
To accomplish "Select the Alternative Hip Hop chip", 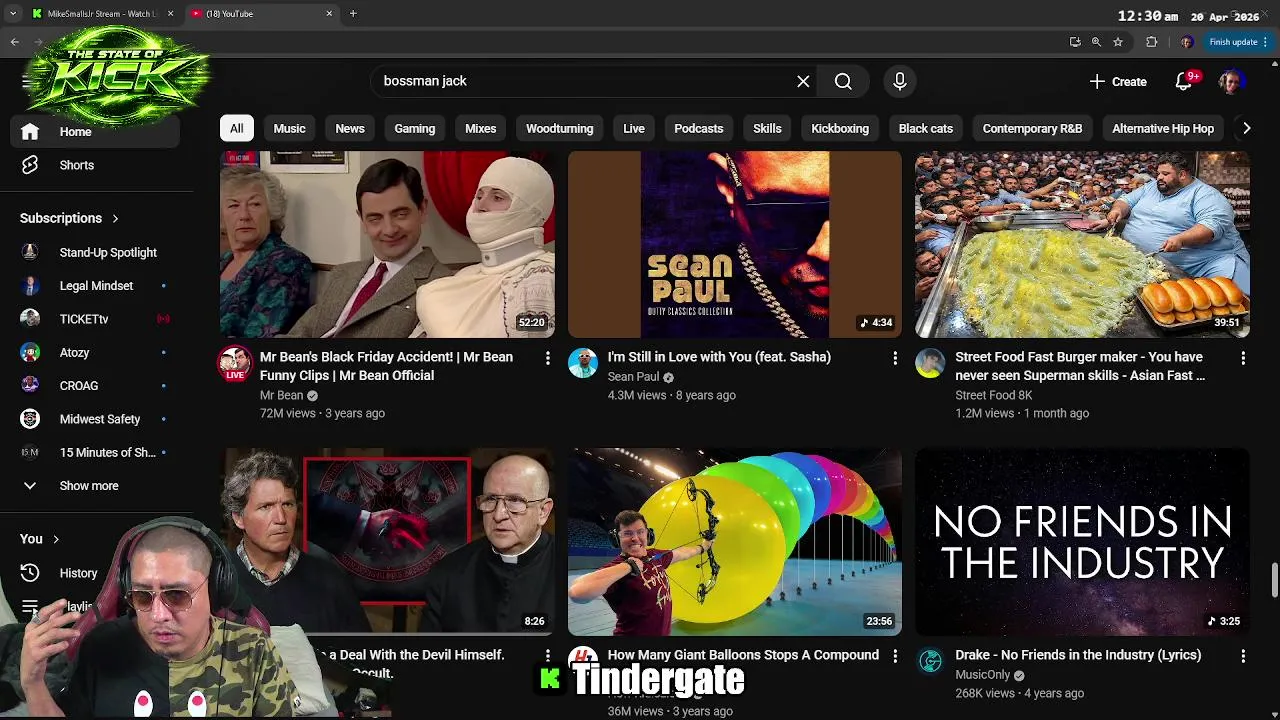I will click(x=1163, y=128).
